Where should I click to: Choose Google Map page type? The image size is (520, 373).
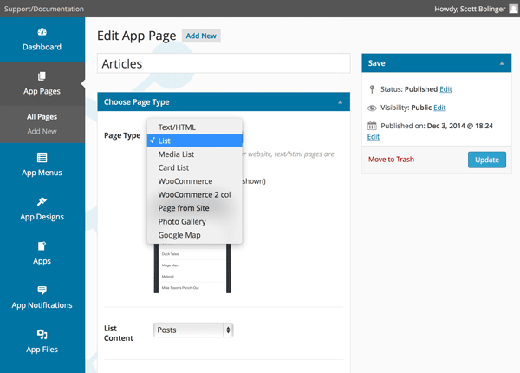pos(195,235)
